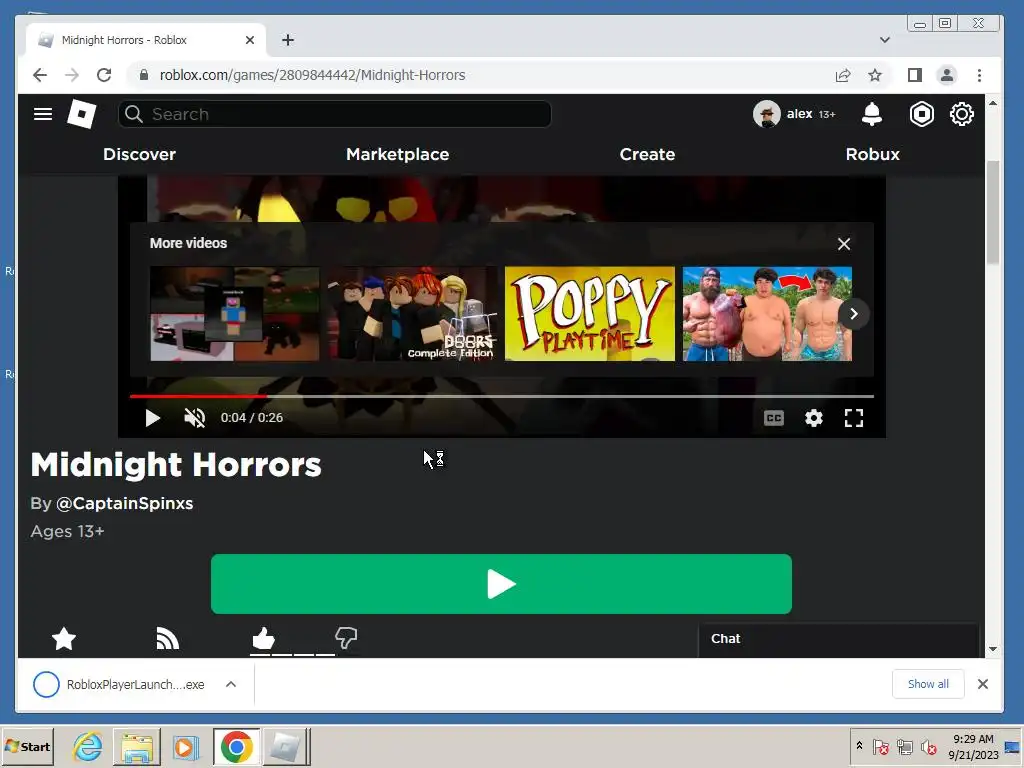The width and height of the screenshot is (1024, 768).
Task: Switch to the Roblox taskbar item
Action: (285, 746)
